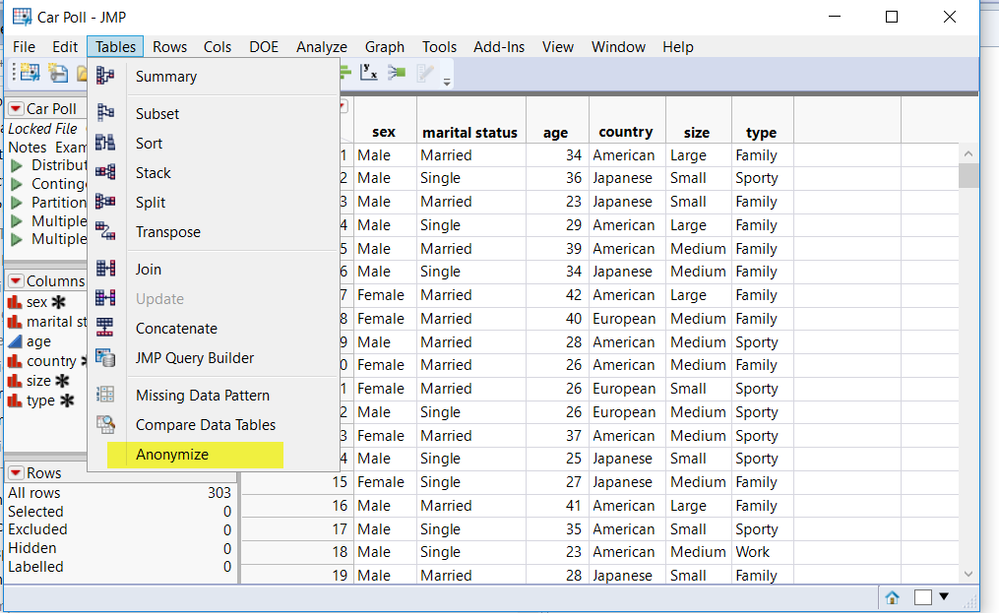Viewport: 999px width, 613px height.
Task: Choose Transpose from the Tables menu
Action: [213, 232]
